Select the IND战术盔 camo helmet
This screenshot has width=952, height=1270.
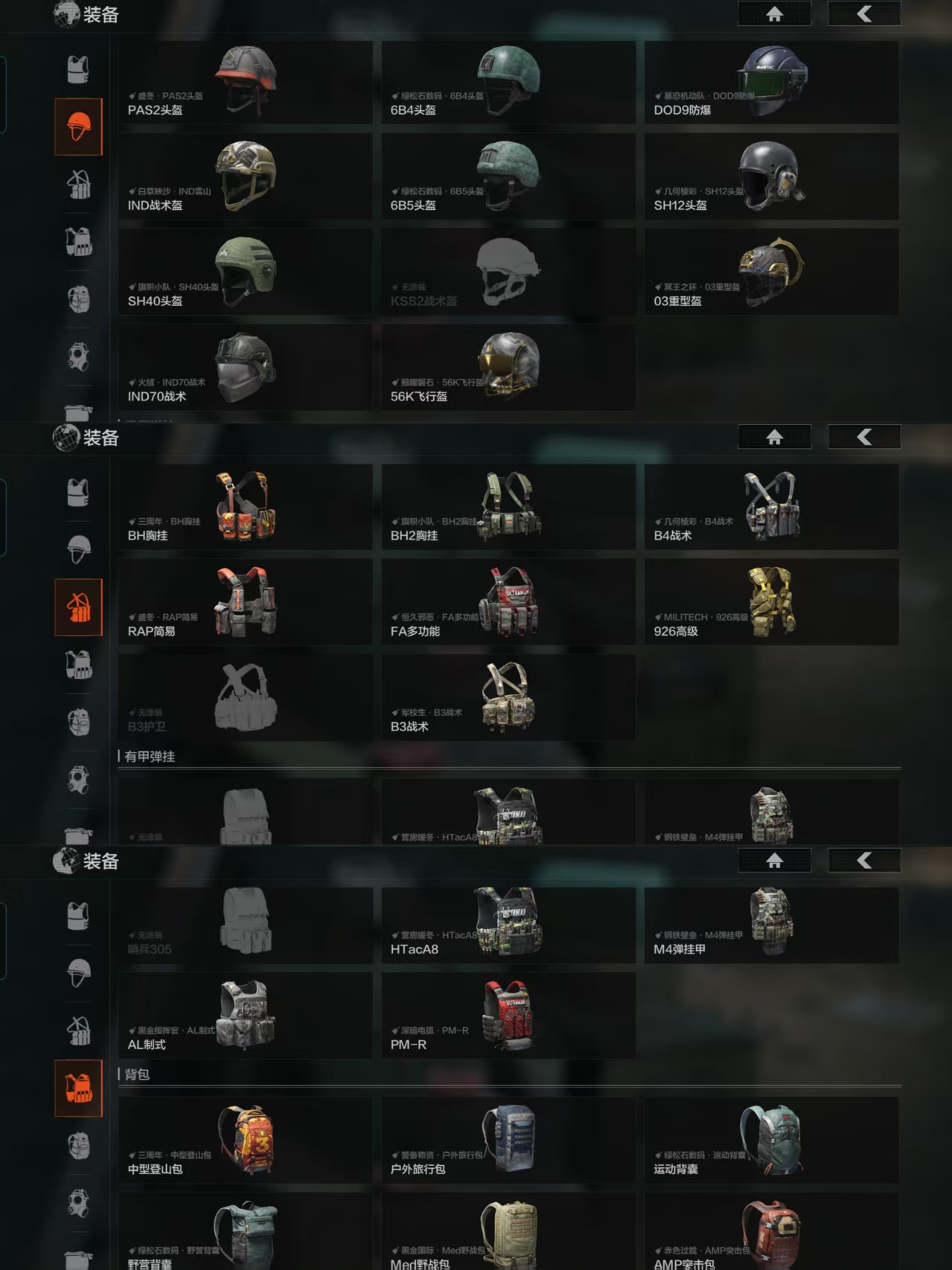point(246,177)
